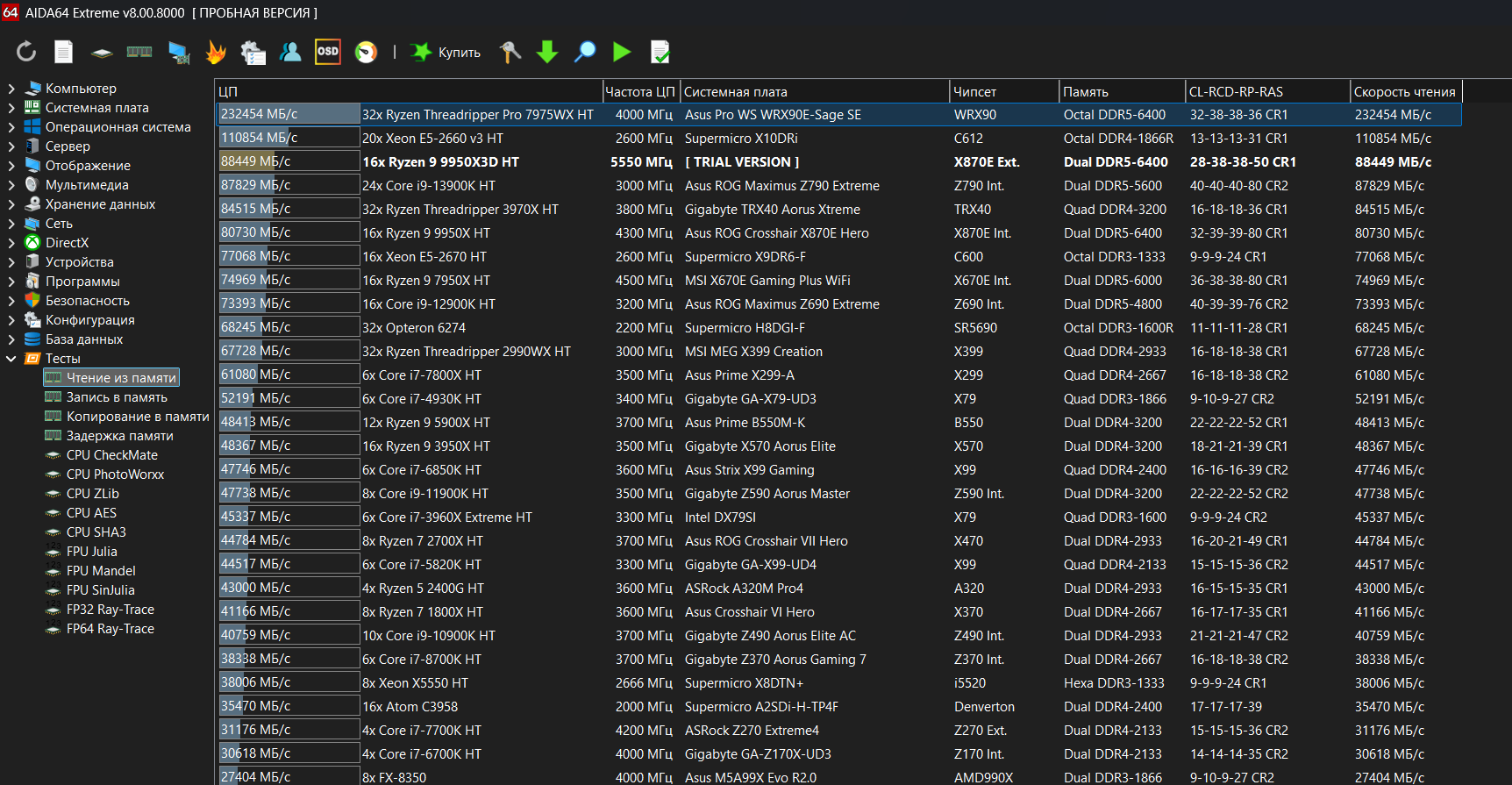Viewport: 1512px width, 785px height.
Task: Open the Report document icon in the toolbar
Action: [64, 52]
